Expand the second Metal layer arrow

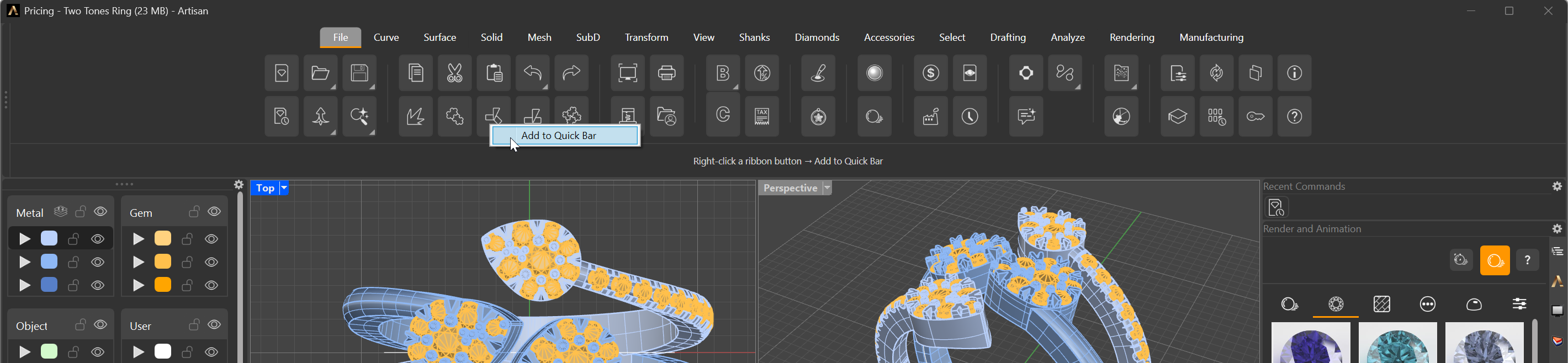pos(25,262)
